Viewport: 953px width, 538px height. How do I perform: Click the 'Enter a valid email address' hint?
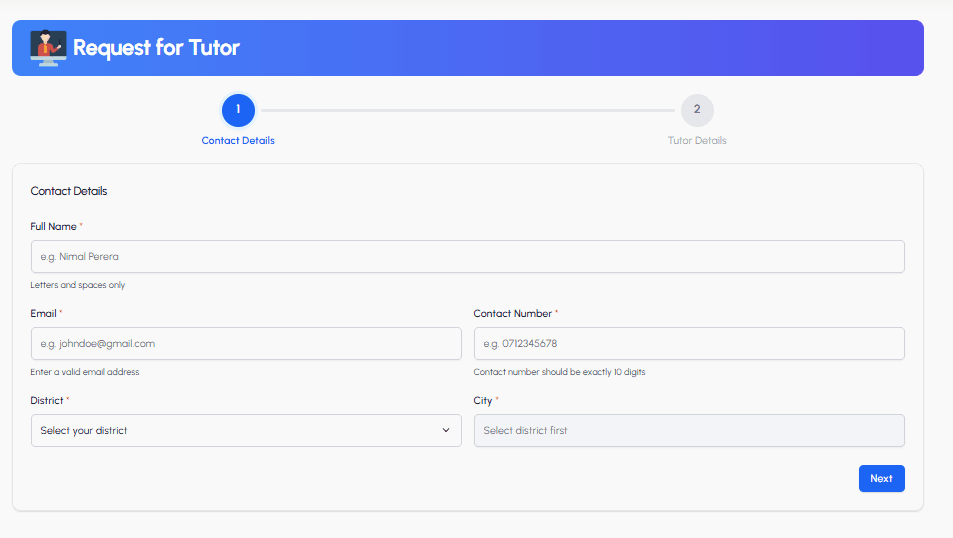click(84, 371)
